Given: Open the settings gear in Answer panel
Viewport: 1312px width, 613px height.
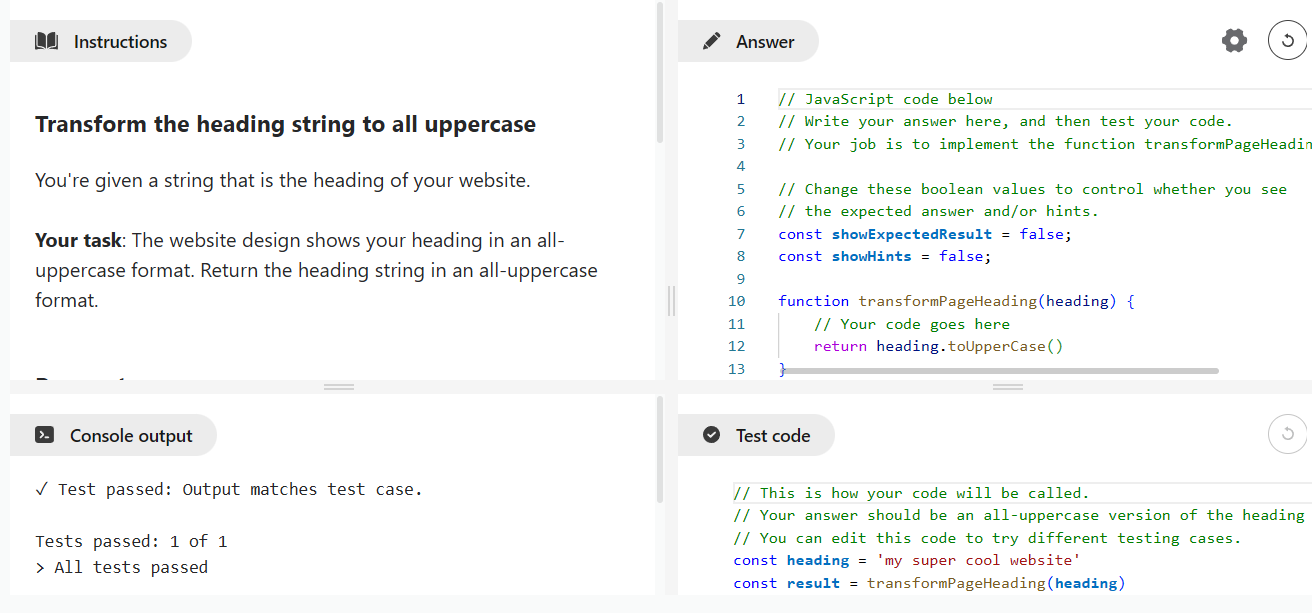Looking at the screenshot, I should coord(1235,41).
